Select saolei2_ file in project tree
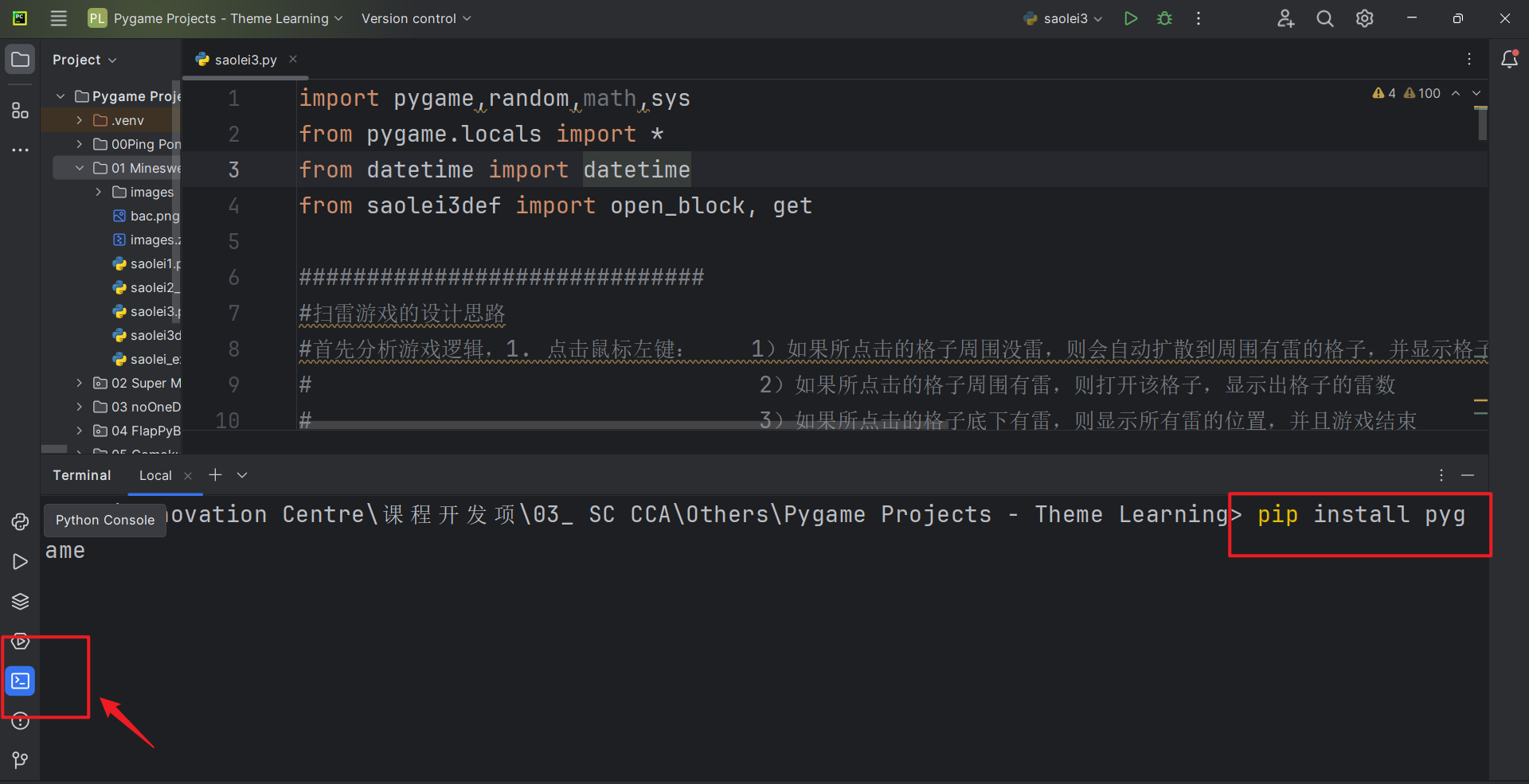 (147, 287)
